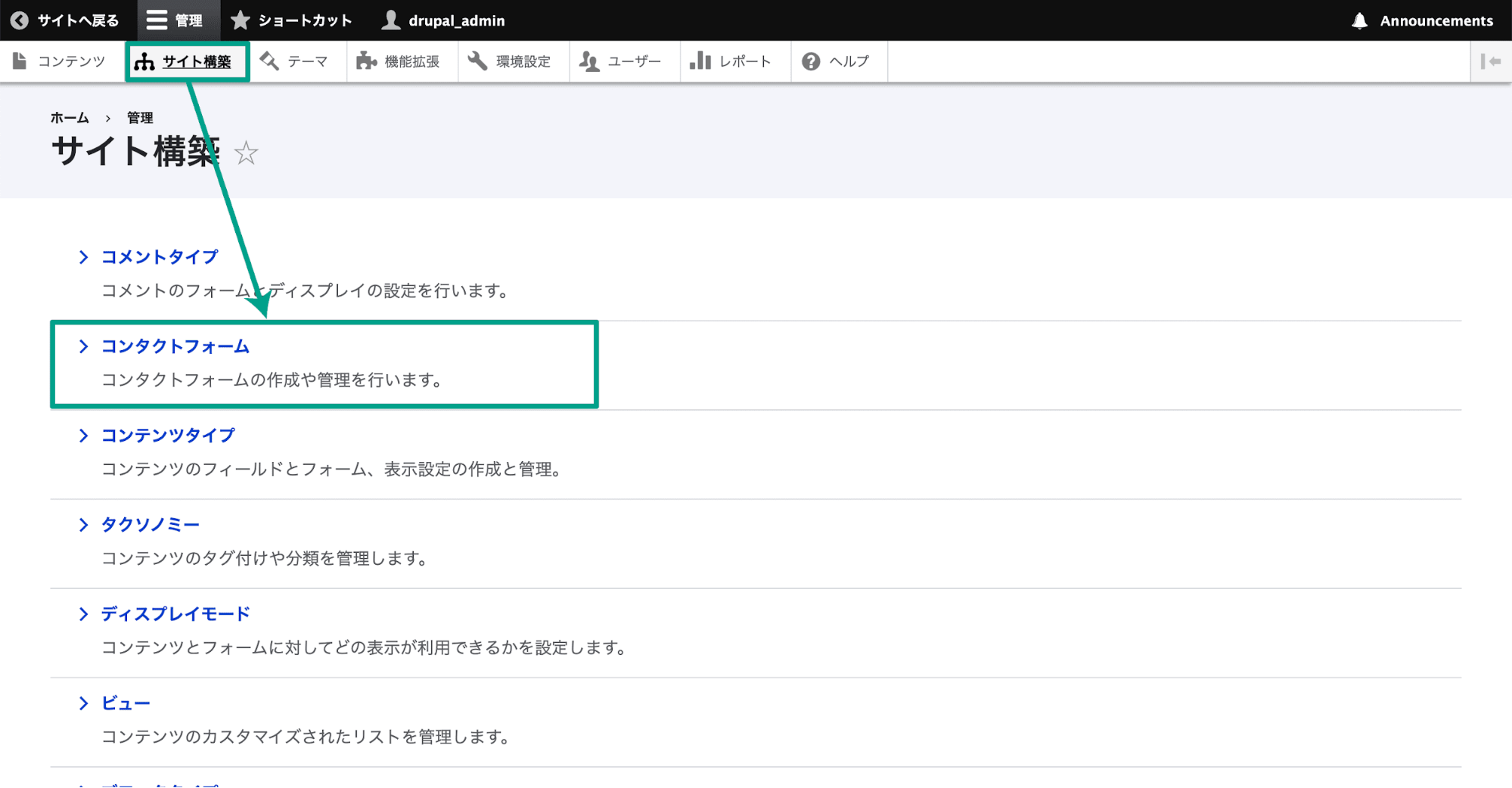Open the 機能拡張 menu item text
1512x788 pixels.
point(412,61)
